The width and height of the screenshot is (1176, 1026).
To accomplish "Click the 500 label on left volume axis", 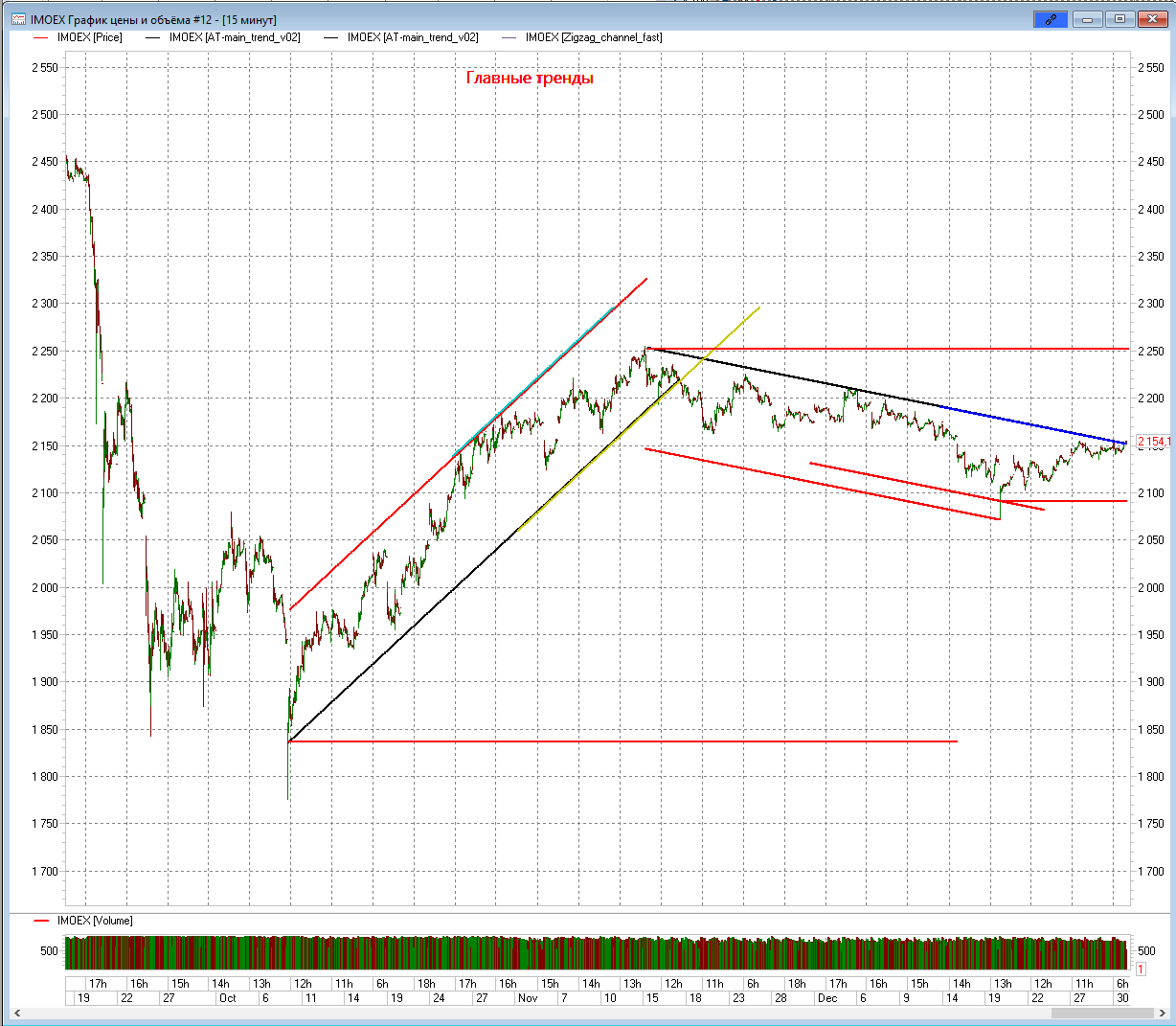I will point(48,951).
